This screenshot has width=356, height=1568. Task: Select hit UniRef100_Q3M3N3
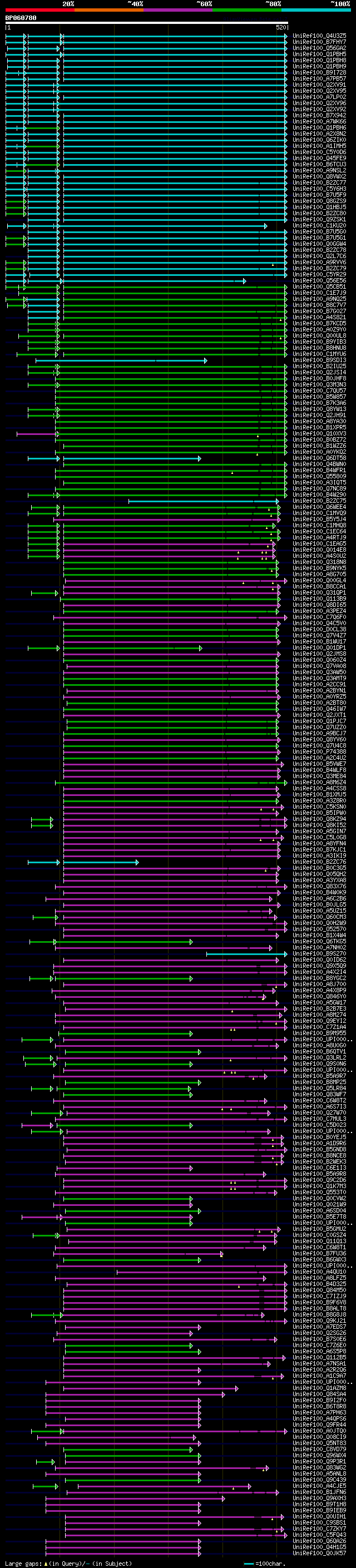click(x=319, y=385)
